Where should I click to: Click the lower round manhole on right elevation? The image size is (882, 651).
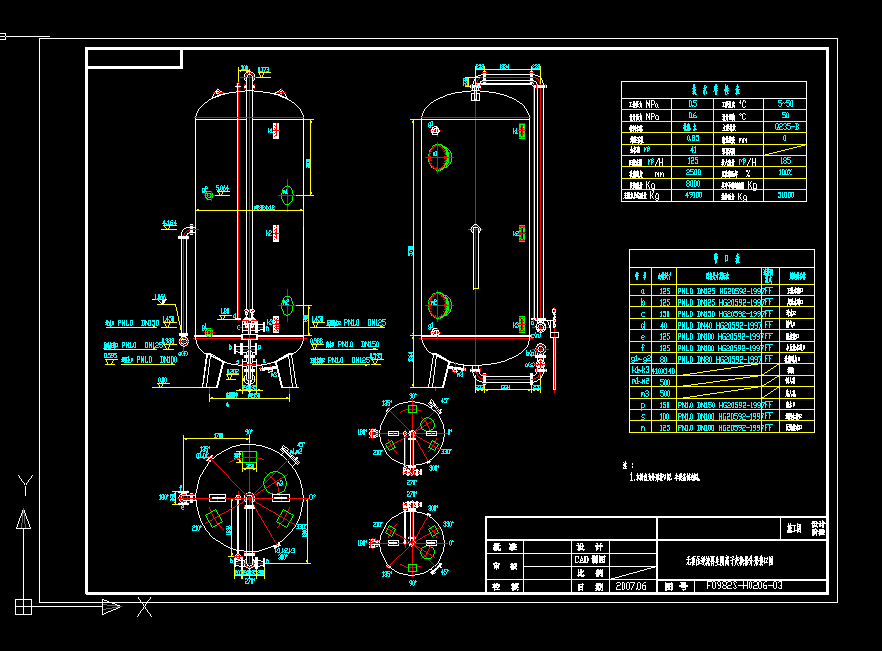[x=439, y=306]
